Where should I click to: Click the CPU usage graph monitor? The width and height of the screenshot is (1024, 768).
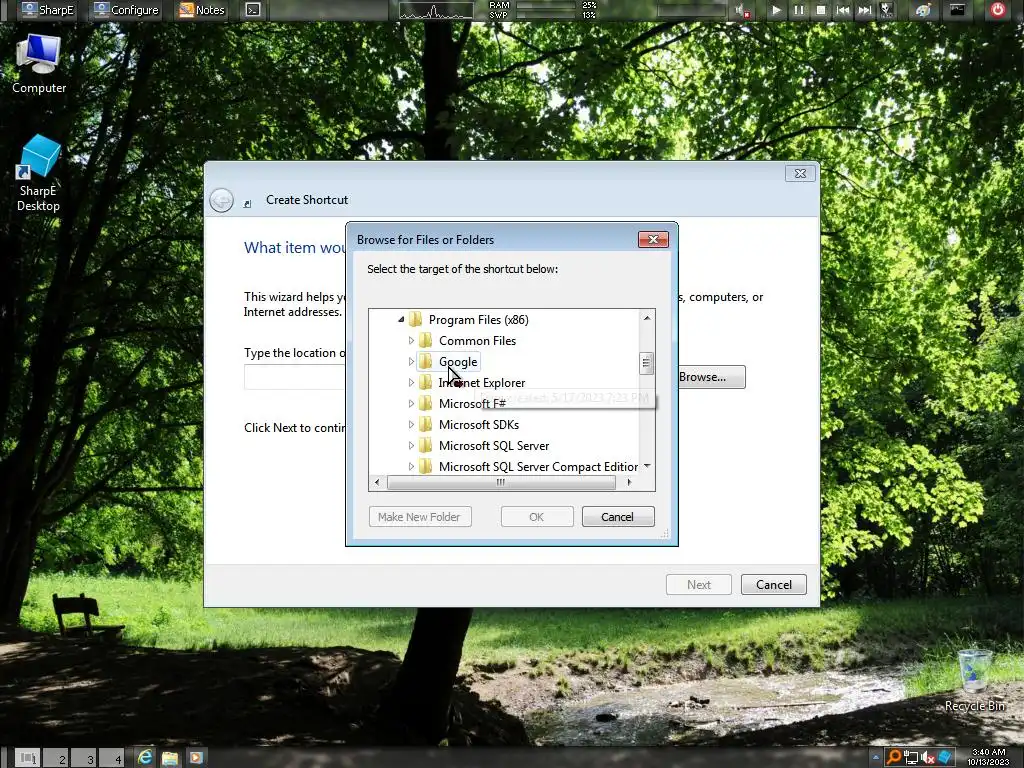(436, 10)
